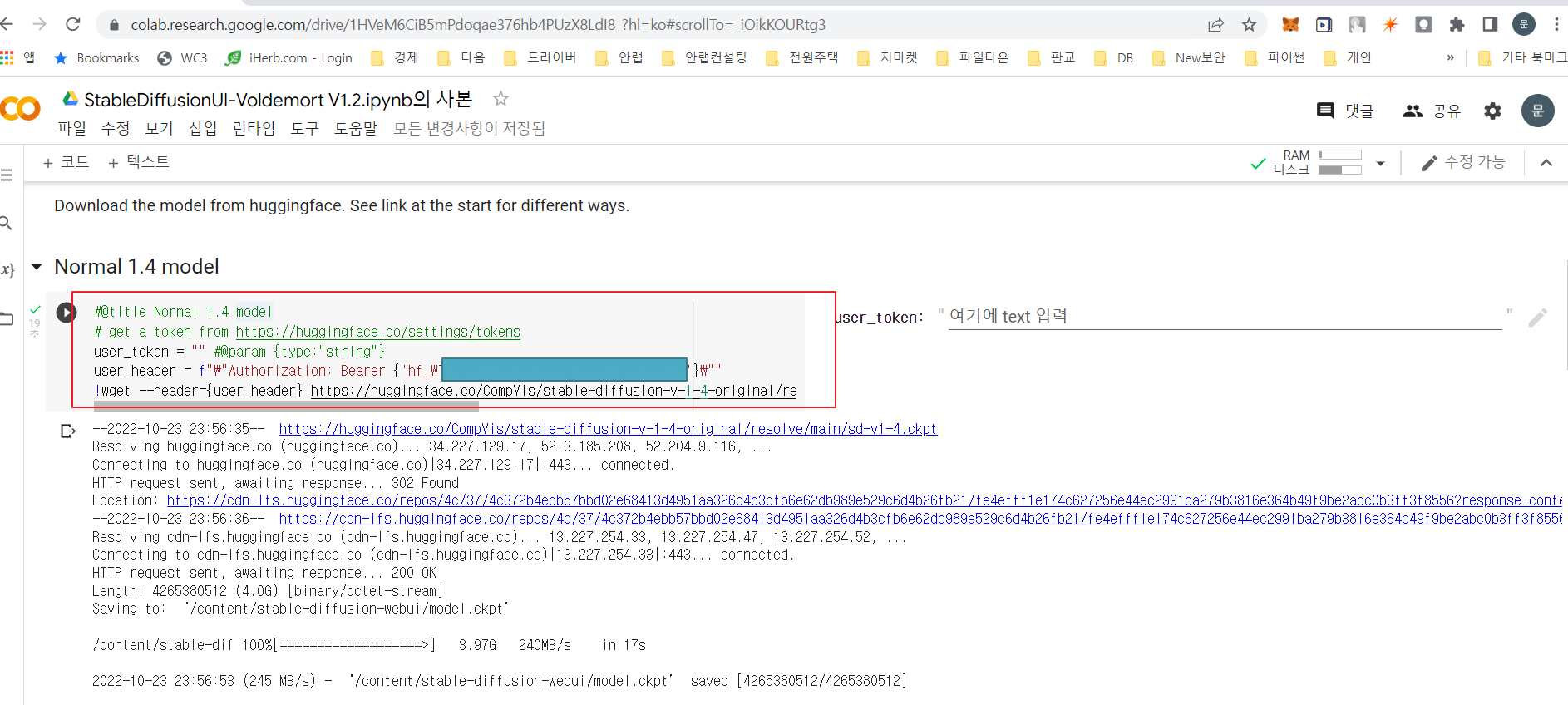The image size is (1568, 705).
Task: Open the 파일 menu
Action: 71,128
